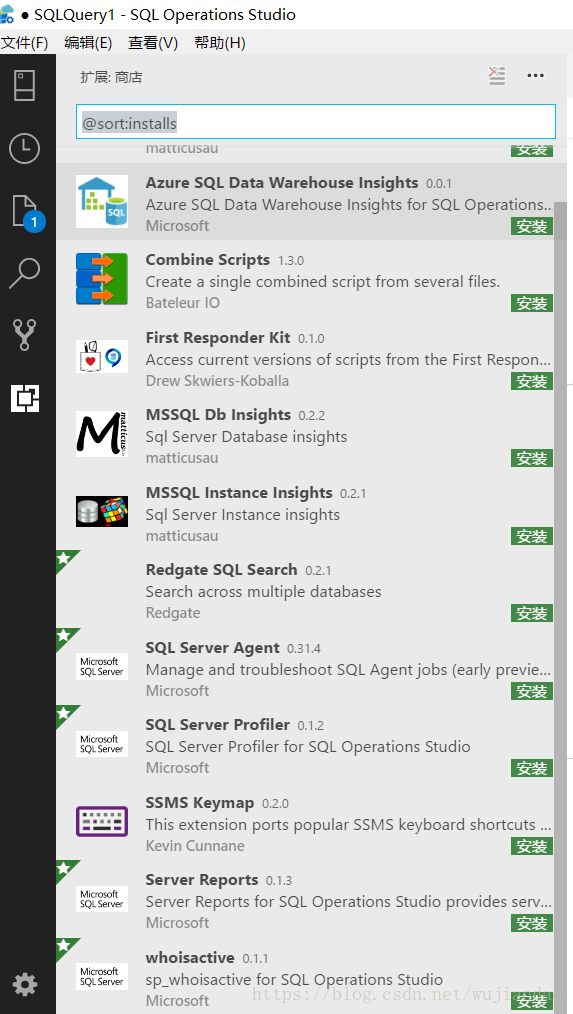Open the extensions More actions ellipsis
This screenshot has width=573, height=1014.
[x=535, y=76]
